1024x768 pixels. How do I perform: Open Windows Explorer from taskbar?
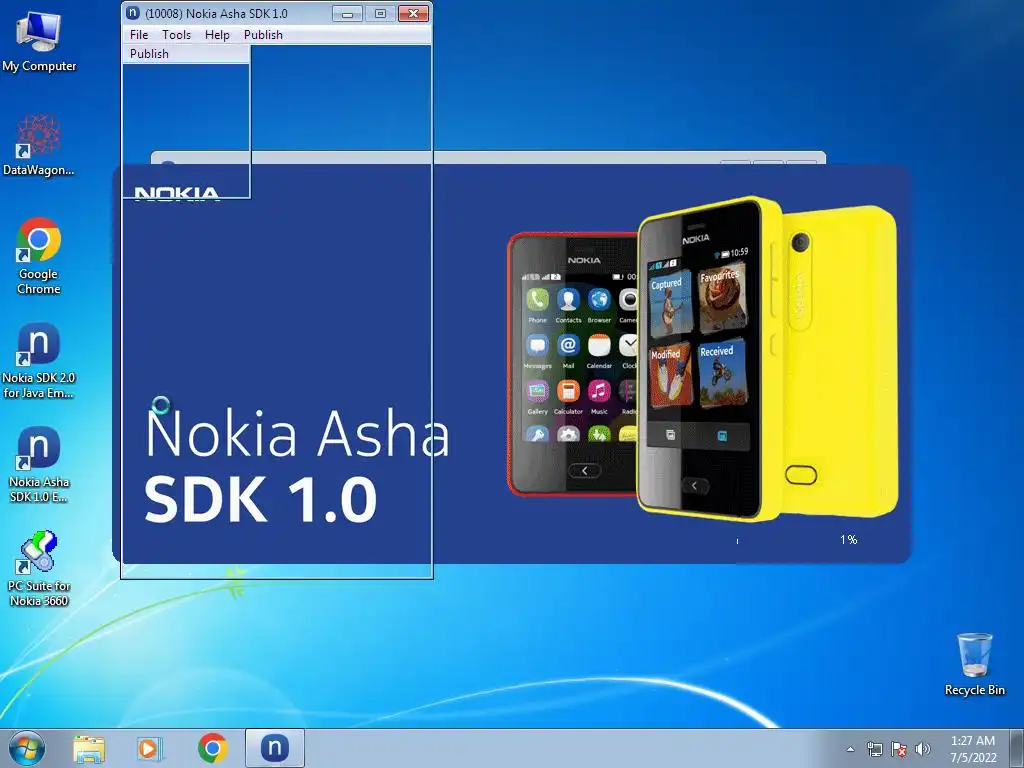[89, 748]
